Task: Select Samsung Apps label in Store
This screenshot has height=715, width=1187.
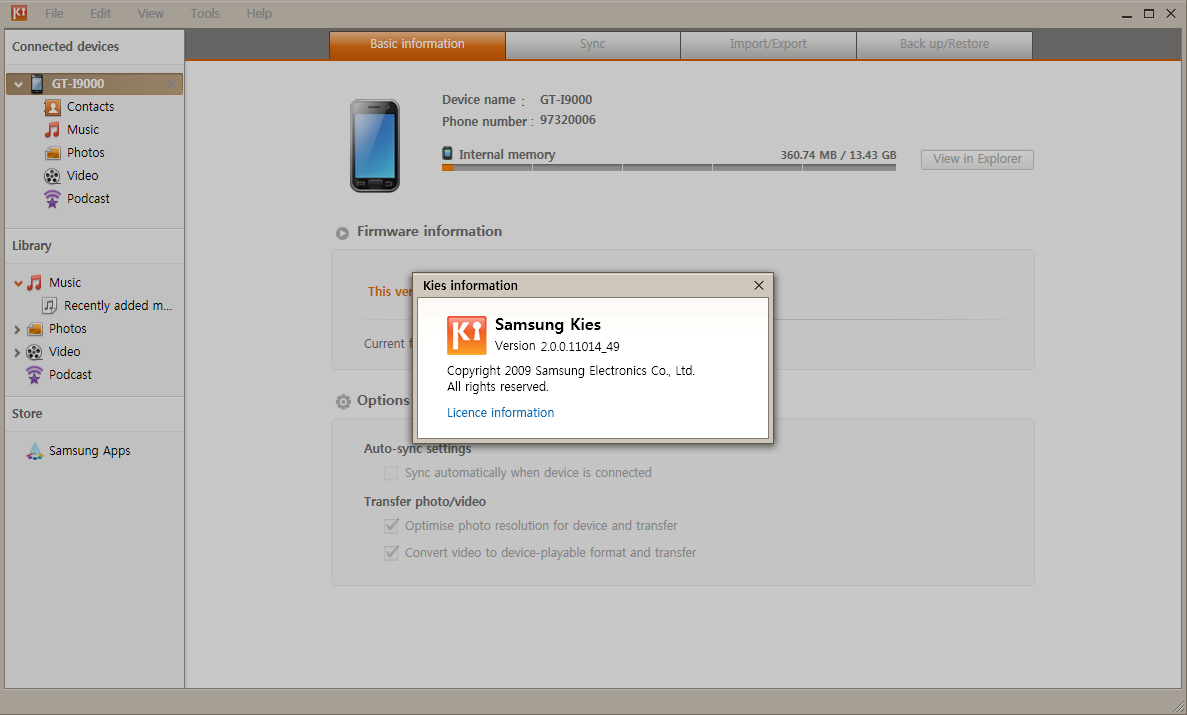Action: click(x=89, y=451)
